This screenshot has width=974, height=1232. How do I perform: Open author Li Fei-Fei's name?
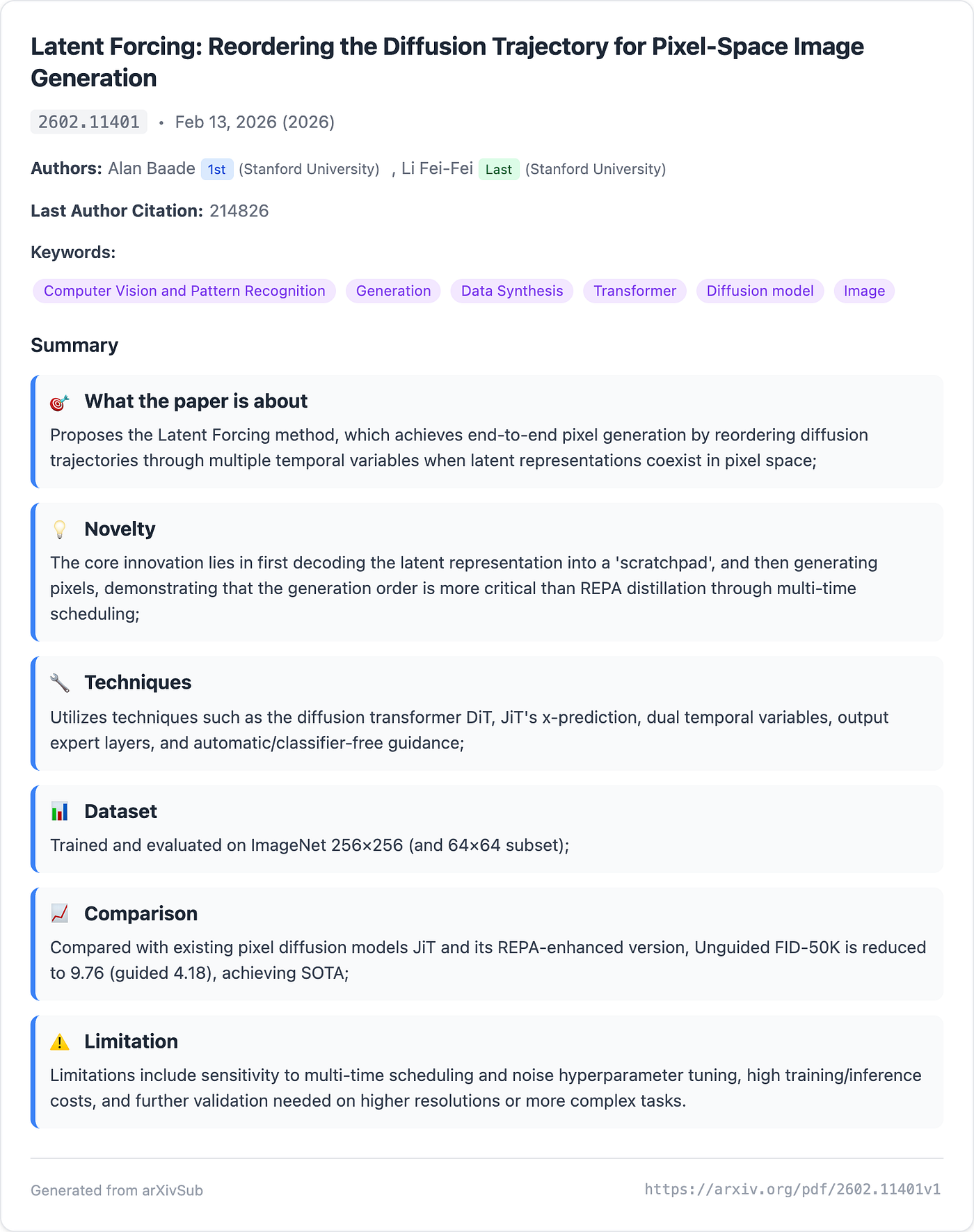pyautogui.click(x=437, y=168)
